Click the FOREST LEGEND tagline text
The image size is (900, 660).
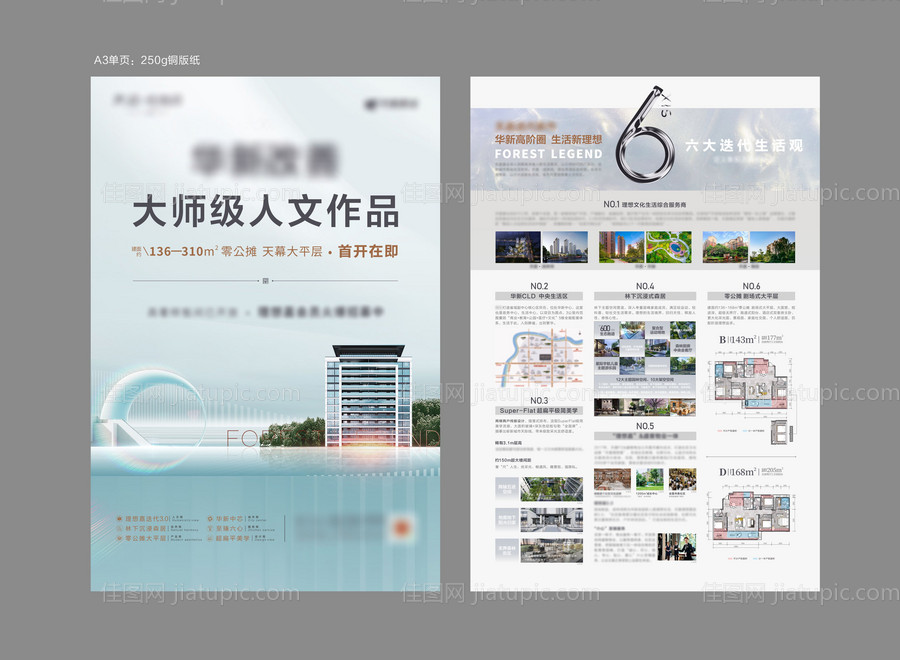548,153
